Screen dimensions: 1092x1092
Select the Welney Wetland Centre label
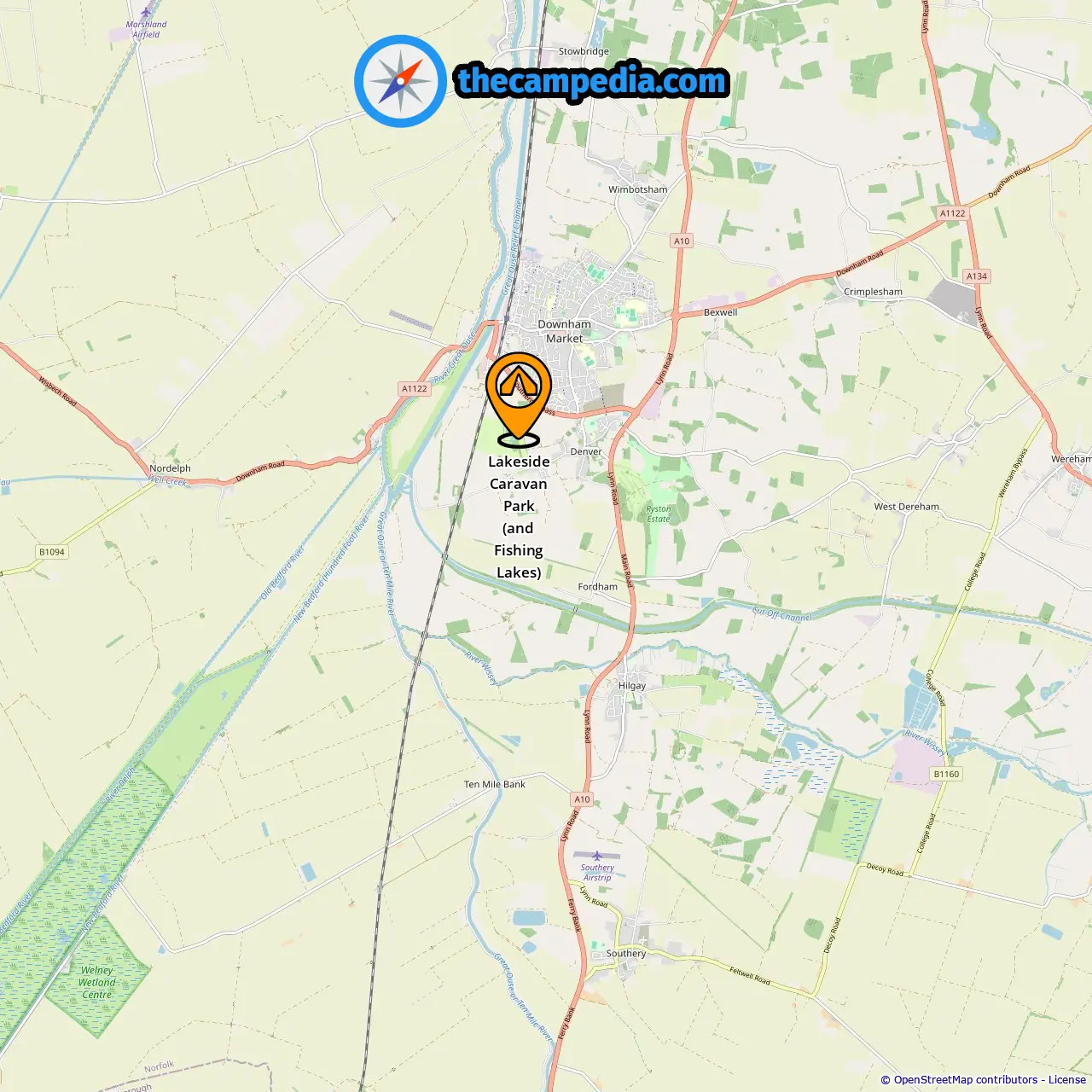[x=97, y=982]
